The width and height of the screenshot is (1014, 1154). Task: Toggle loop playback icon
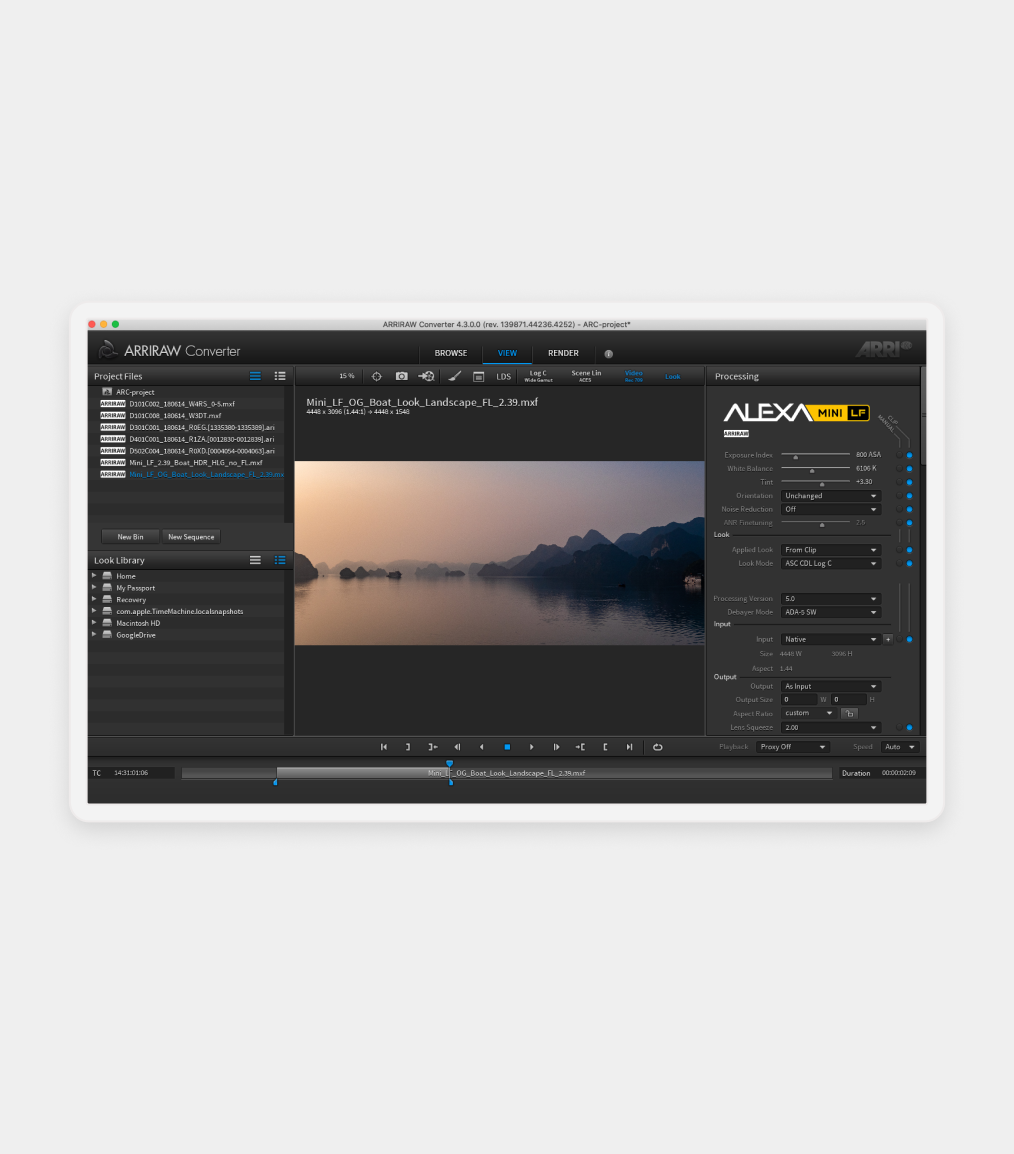coord(658,747)
